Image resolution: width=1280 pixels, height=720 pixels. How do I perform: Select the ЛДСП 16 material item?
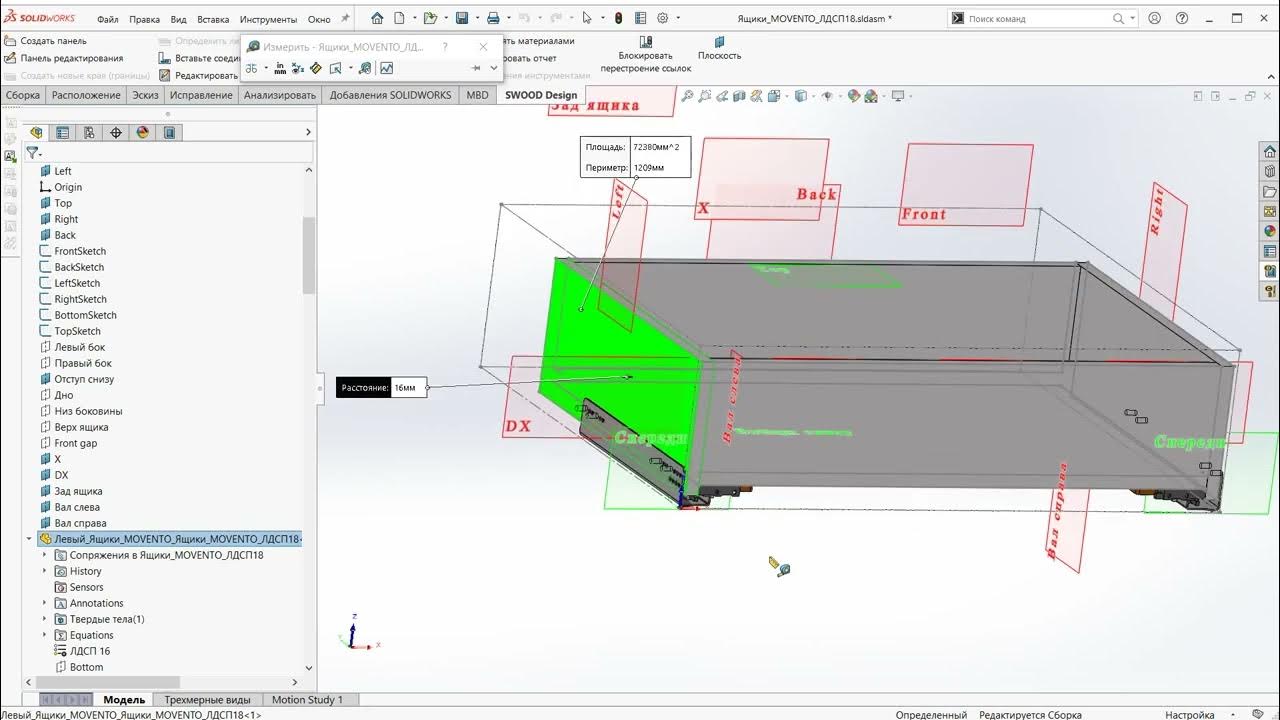coord(90,651)
